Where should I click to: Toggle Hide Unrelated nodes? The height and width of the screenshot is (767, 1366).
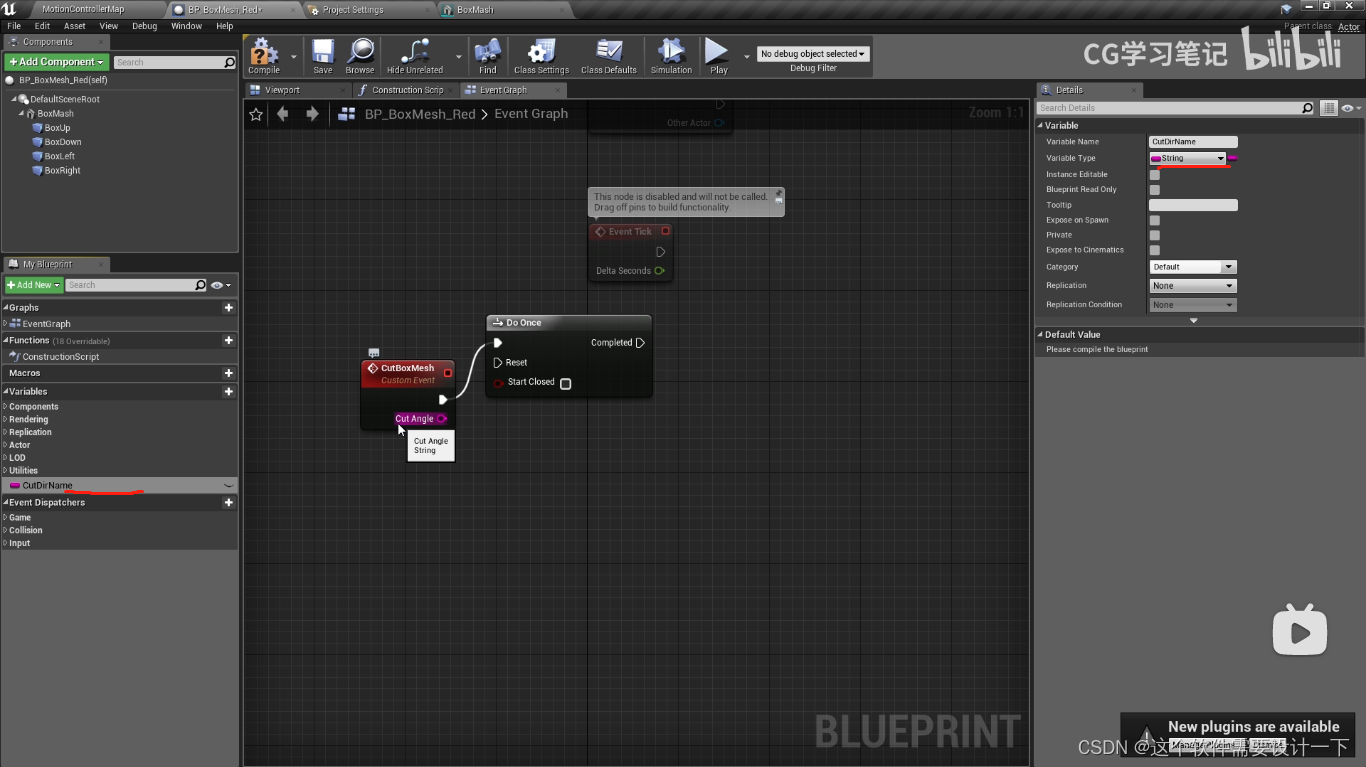coord(414,56)
